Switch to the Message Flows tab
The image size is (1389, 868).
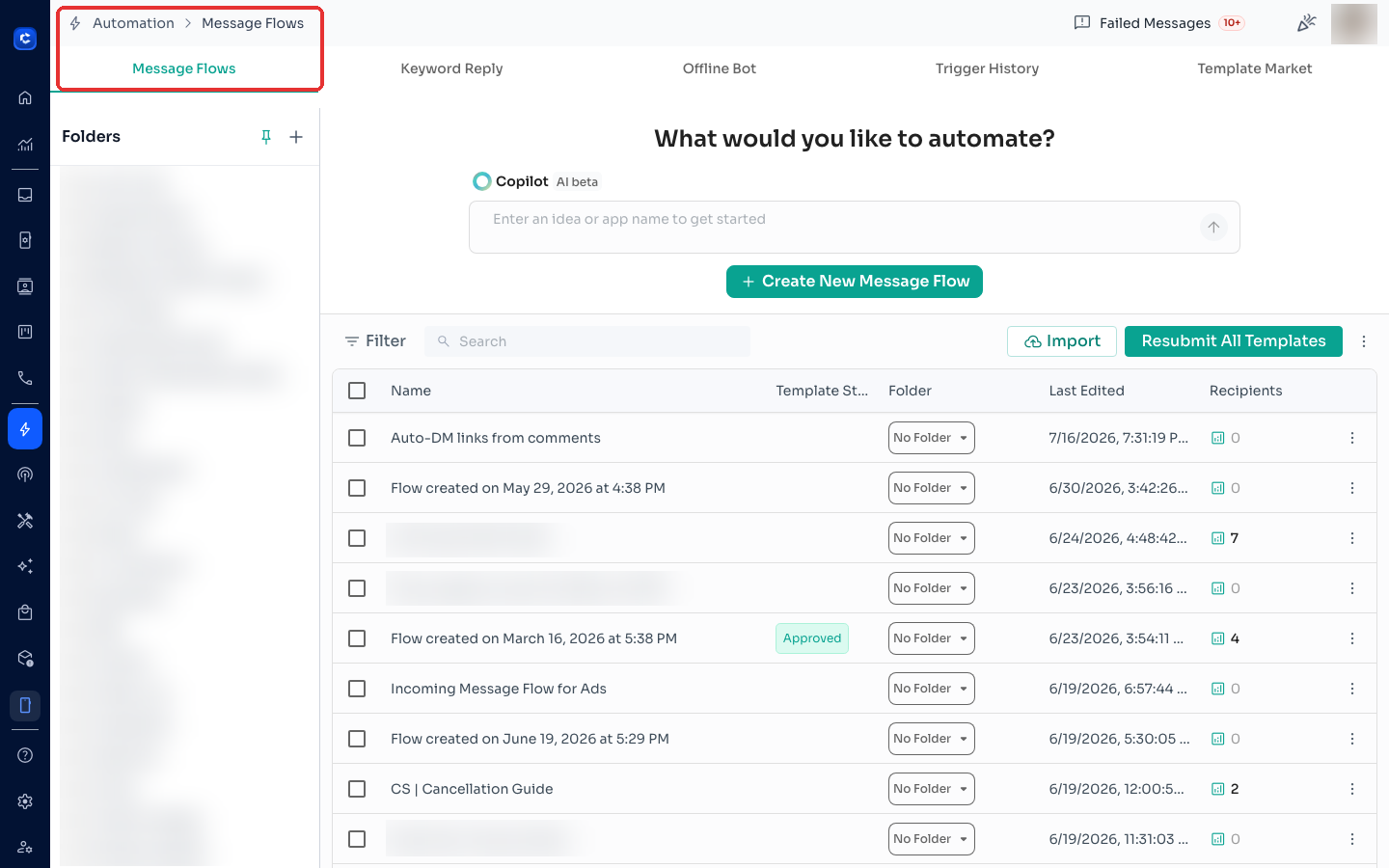(183, 68)
